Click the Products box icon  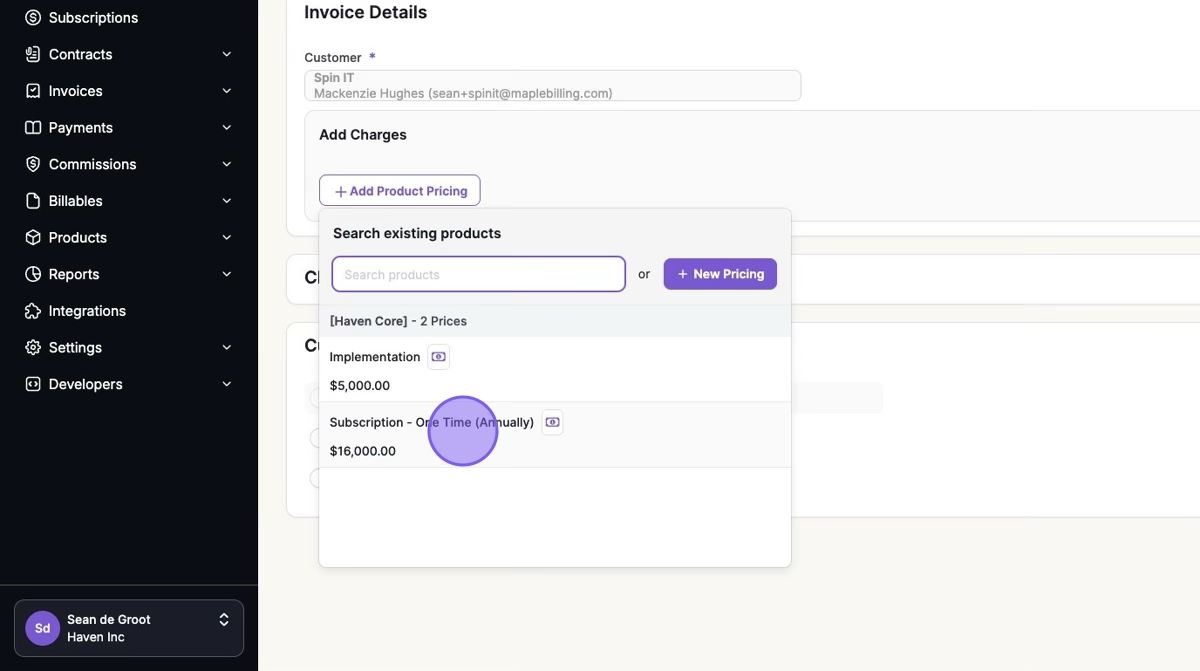33,238
